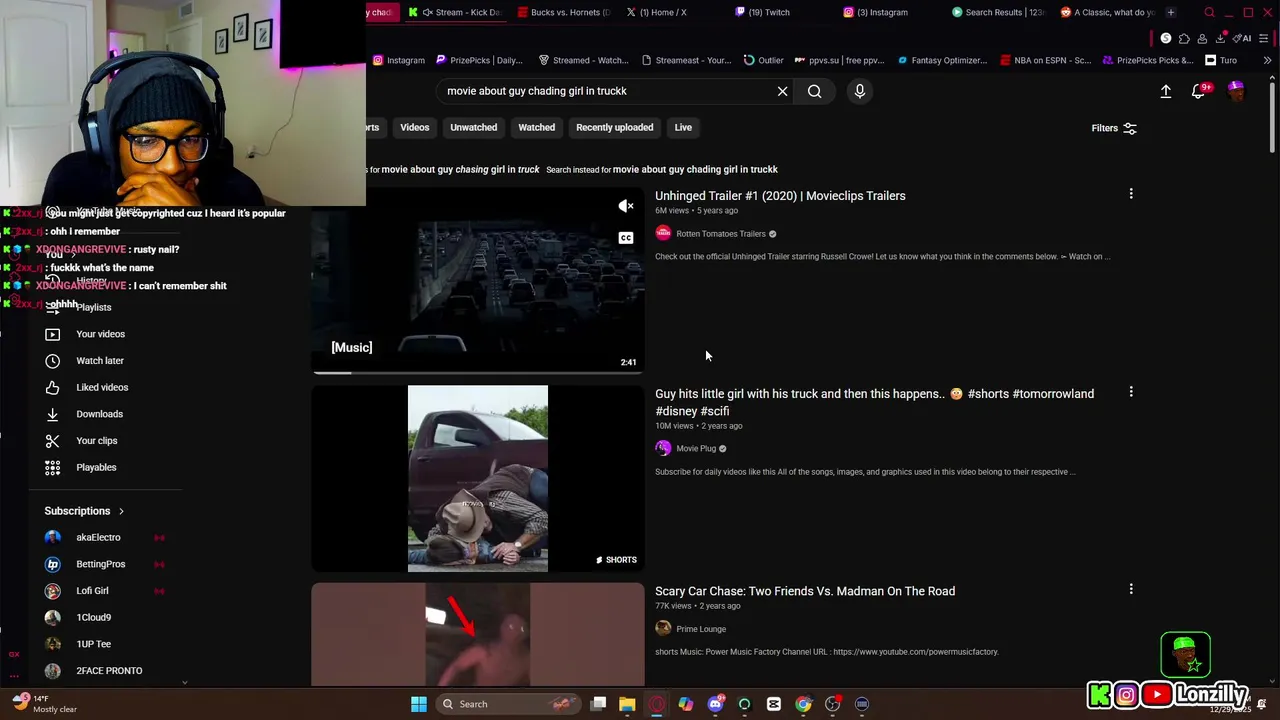This screenshot has width=1280, height=720.
Task: Open the 'Guy hits little girl' Shorts thumbnail
Action: pos(478,478)
